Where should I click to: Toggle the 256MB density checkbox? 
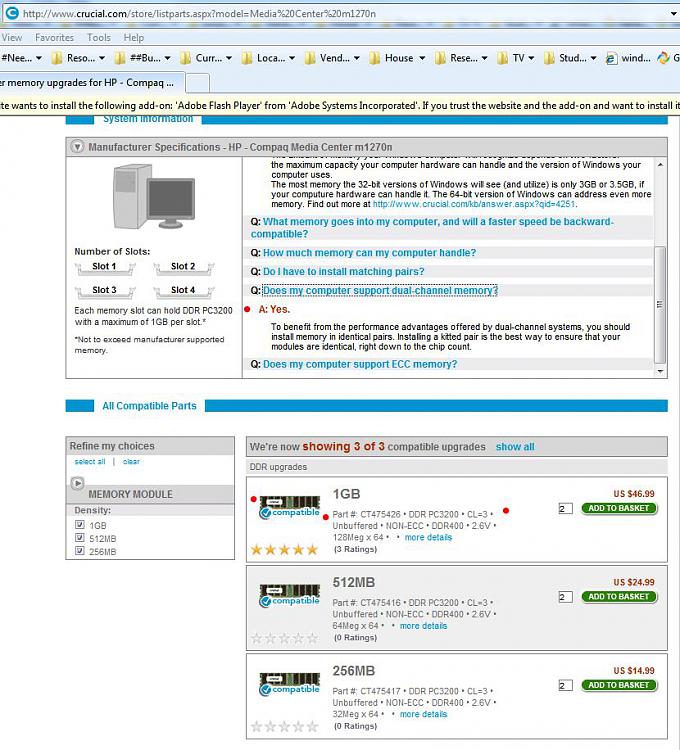[x=79, y=551]
